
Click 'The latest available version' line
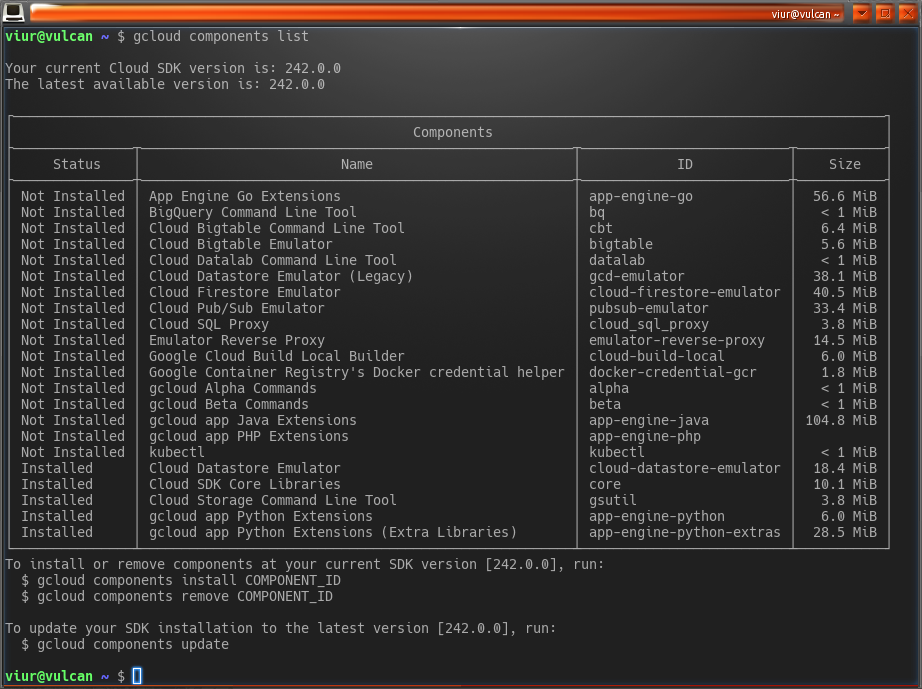[x=165, y=84]
